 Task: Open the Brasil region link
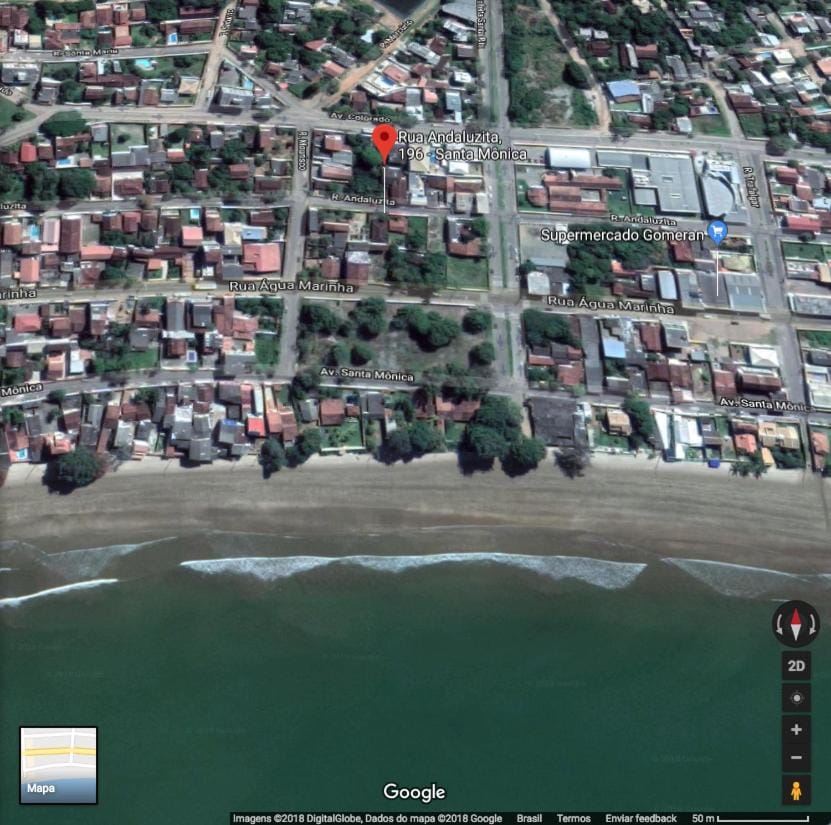(529, 819)
